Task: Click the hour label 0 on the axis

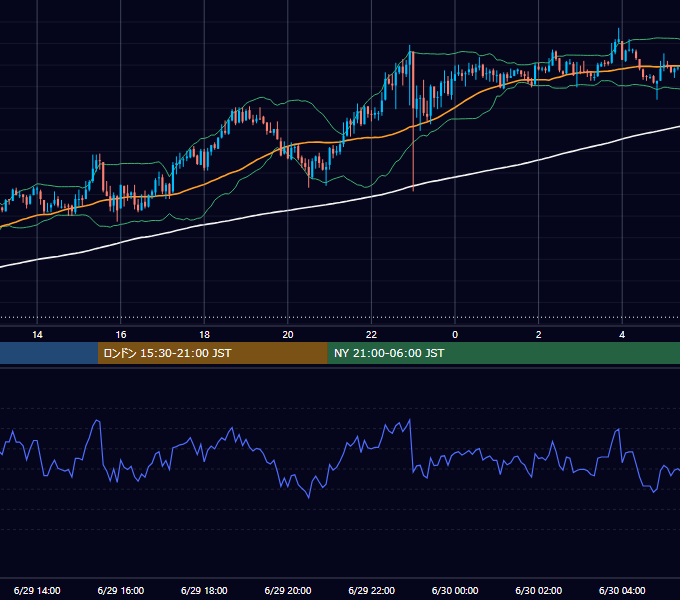Action: pos(455,335)
